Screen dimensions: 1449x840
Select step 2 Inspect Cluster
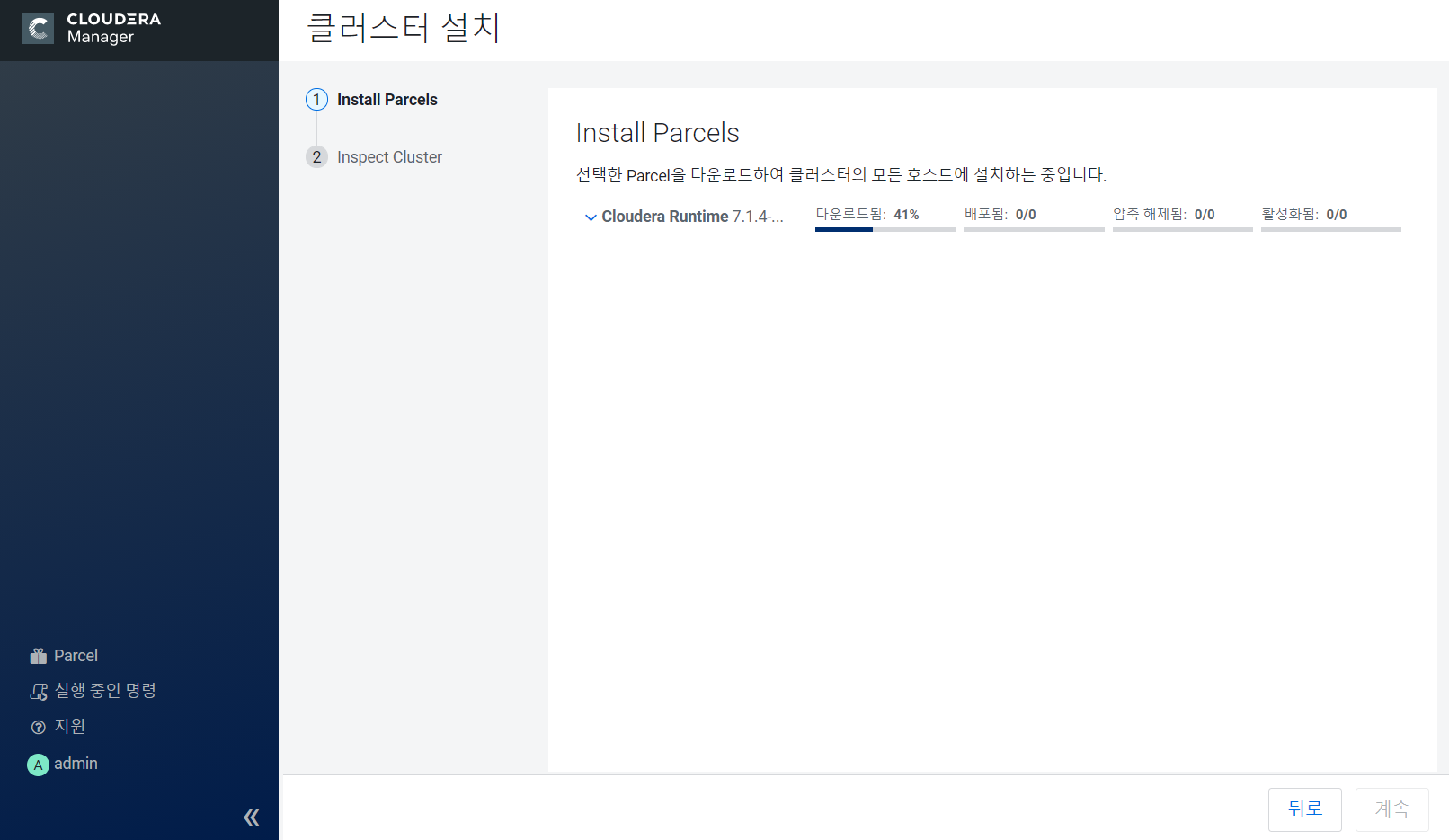coord(374,157)
